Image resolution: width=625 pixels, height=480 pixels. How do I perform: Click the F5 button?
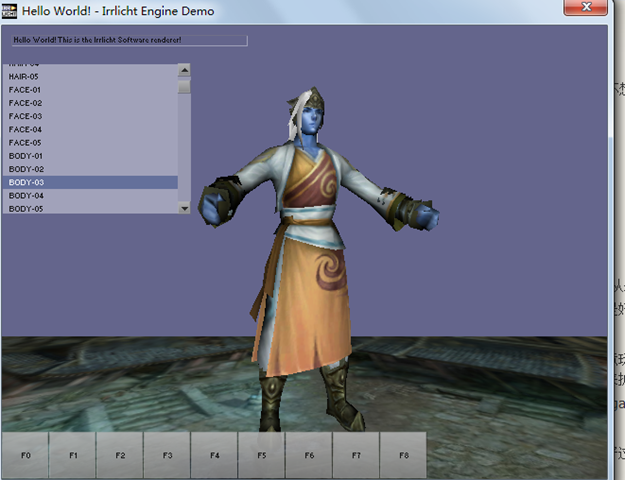261,455
